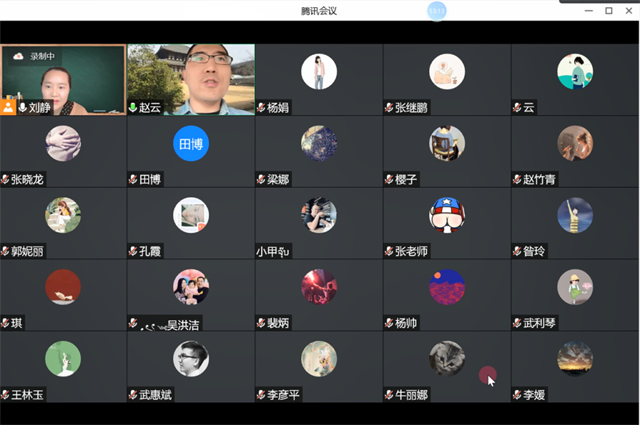Click the blue meeting timer badge in title bar

[436, 10]
